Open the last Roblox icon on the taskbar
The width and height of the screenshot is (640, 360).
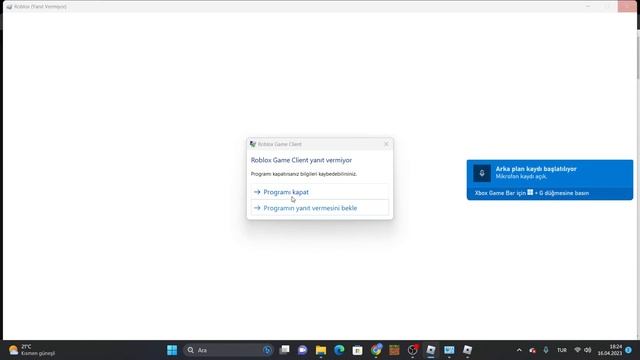467,350
